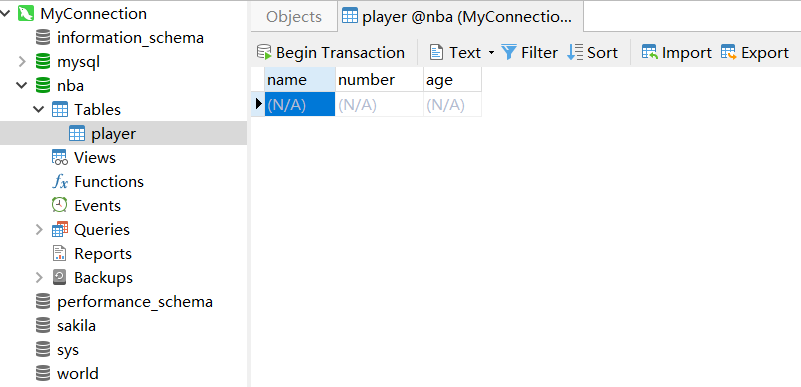Select the Events label
Image resolution: width=801 pixels, height=387 pixels.
[97, 206]
